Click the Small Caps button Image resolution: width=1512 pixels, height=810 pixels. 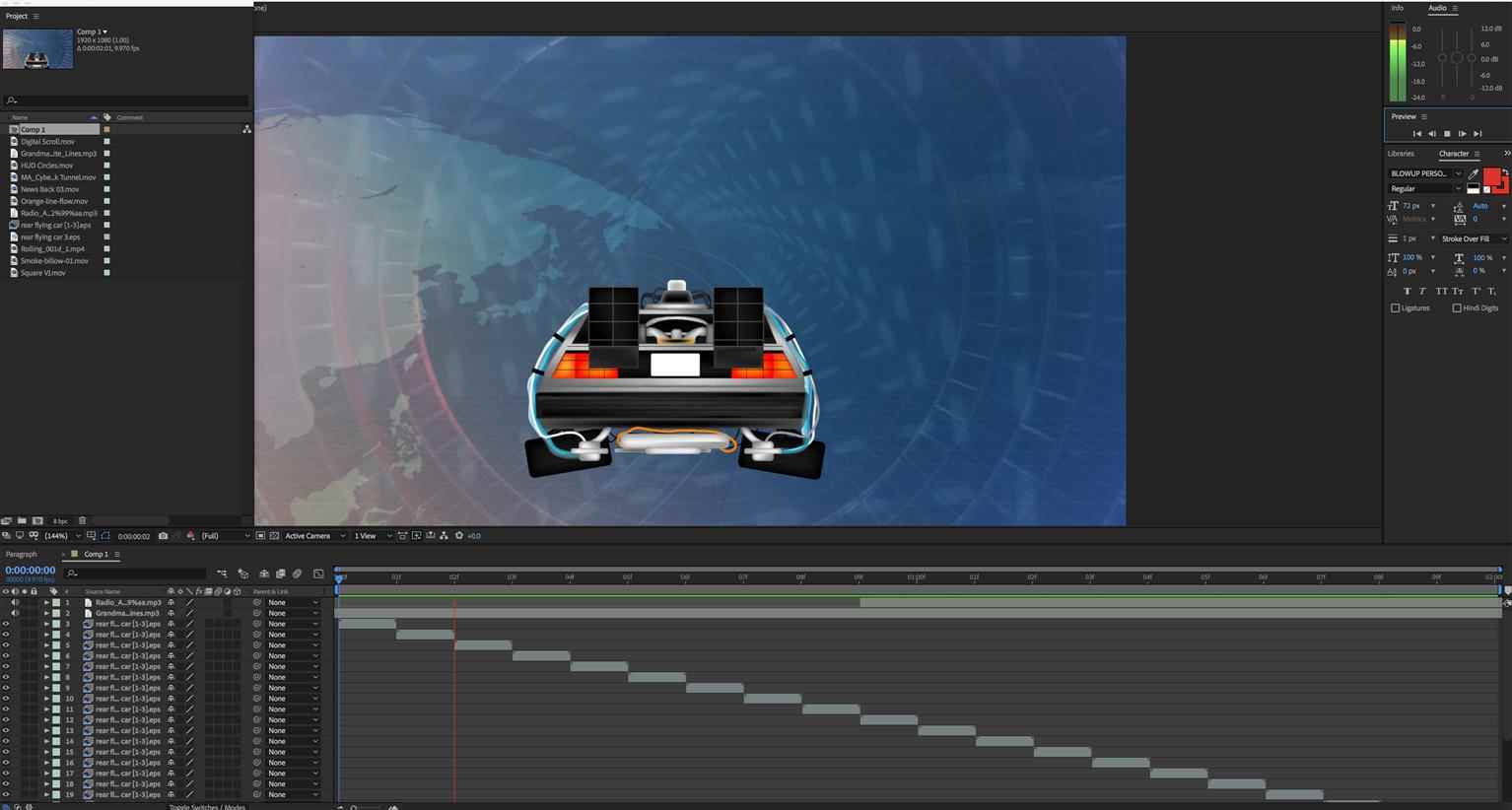point(1458,291)
